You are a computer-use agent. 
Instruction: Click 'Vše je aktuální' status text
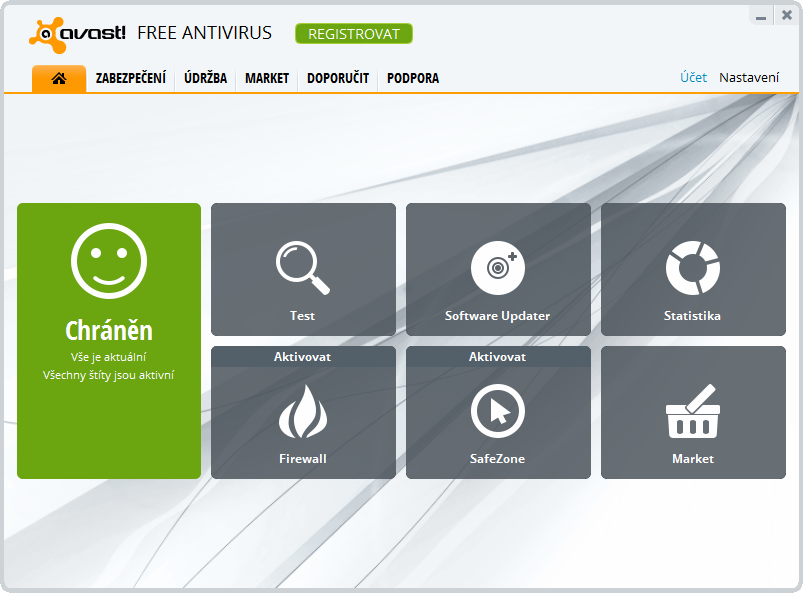[x=109, y=357]
